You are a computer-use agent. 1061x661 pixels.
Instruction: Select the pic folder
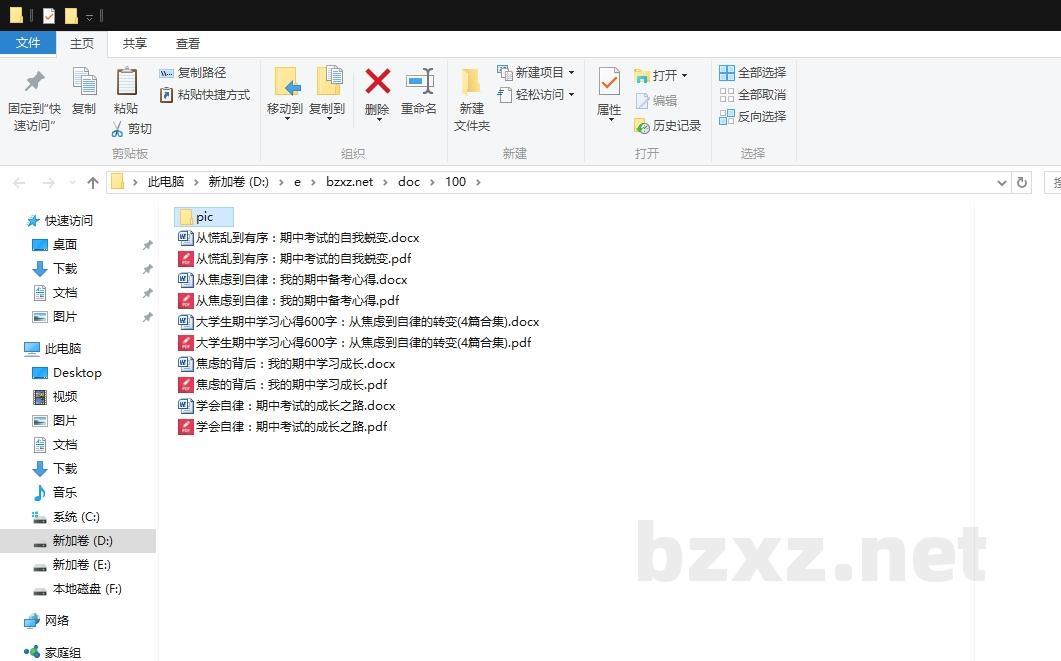pyautogui.click(x=203, y=217)
